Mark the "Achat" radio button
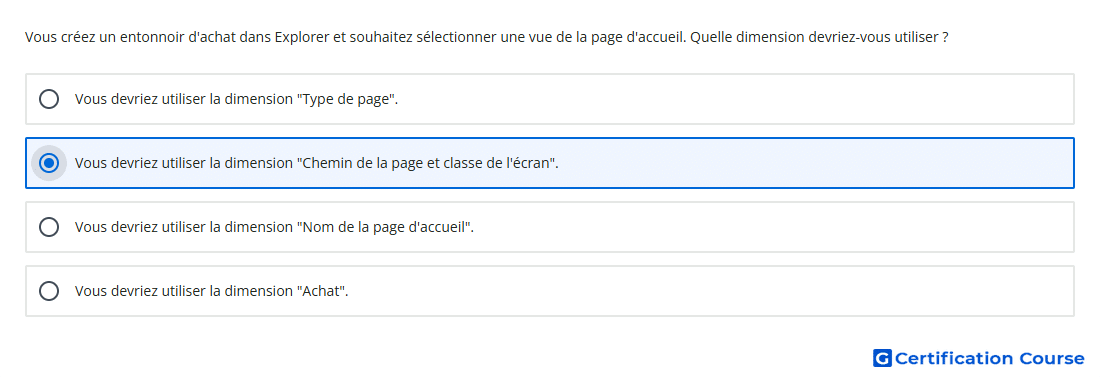 pos(49,291)
